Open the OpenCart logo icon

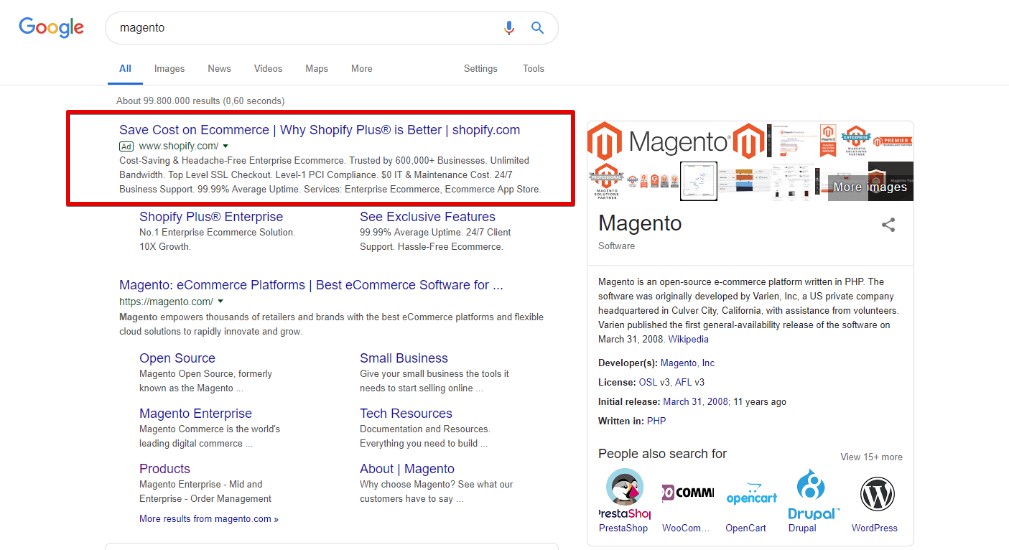[751, 493]
